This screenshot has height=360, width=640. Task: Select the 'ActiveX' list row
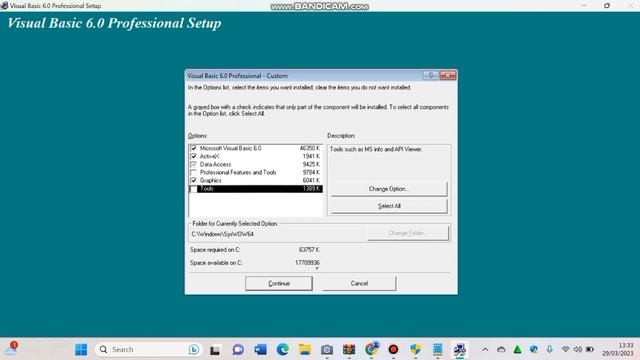[x=256, y=156]
